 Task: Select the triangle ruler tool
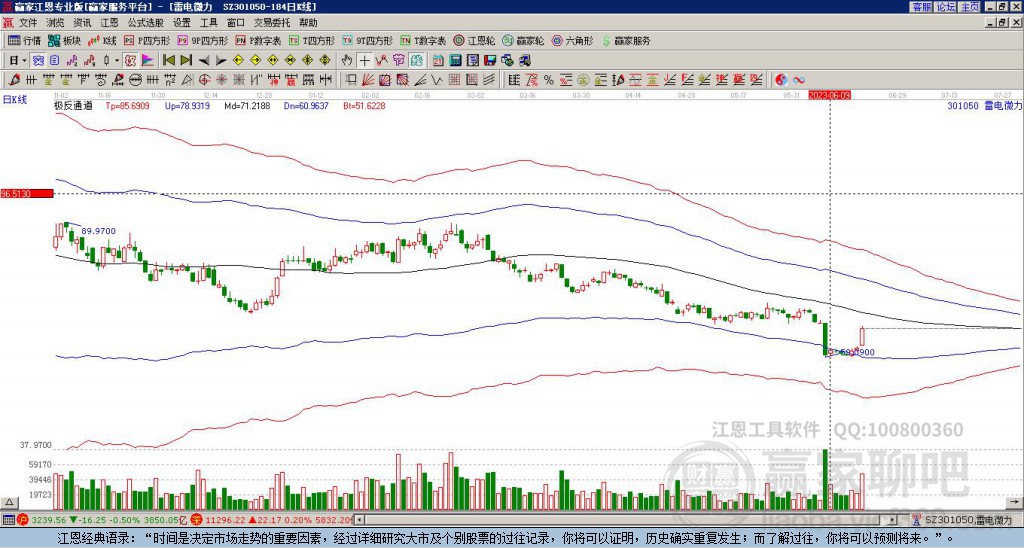click(187, 80)
